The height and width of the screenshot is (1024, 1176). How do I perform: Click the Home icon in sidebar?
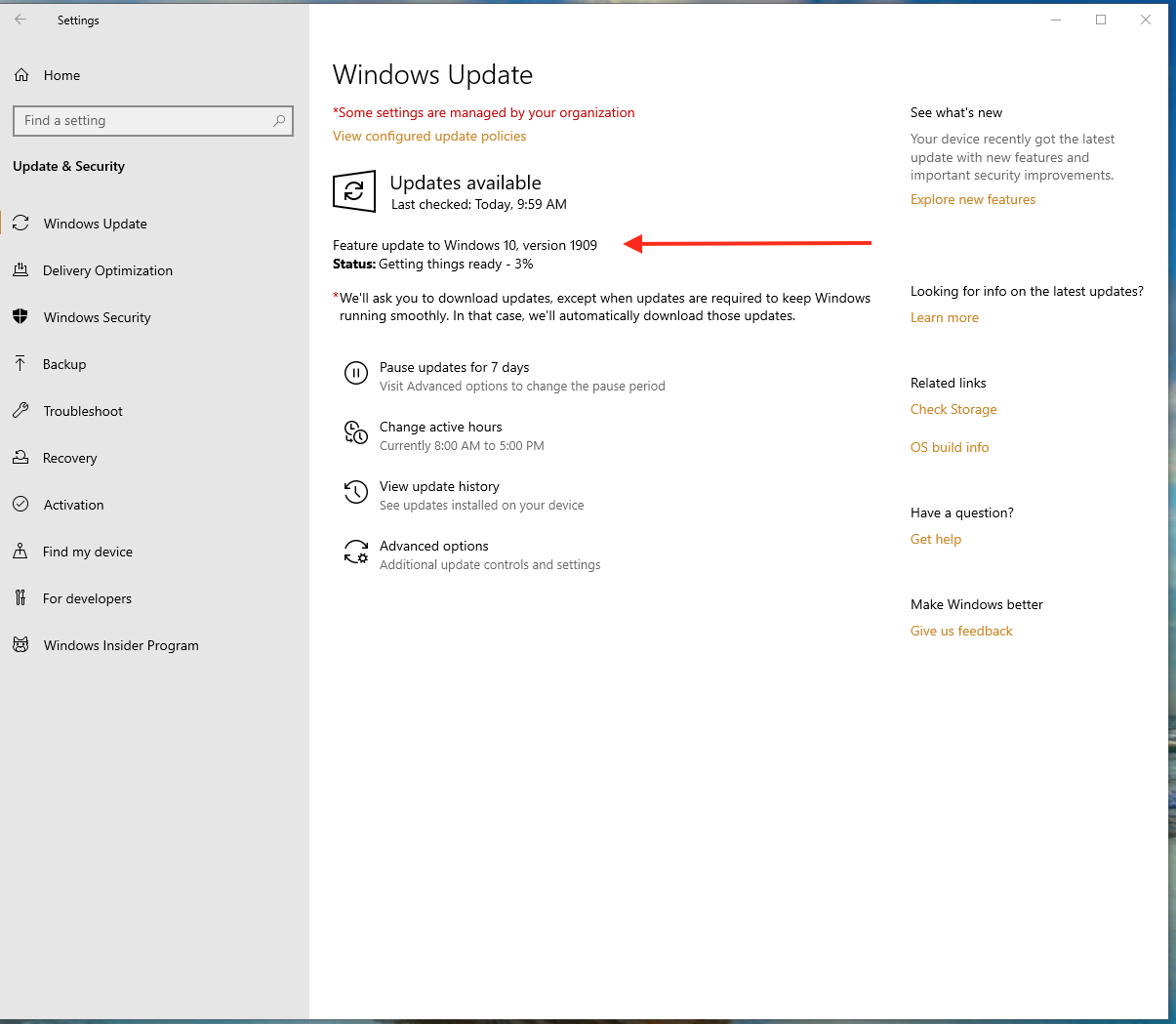pos(21,75)
